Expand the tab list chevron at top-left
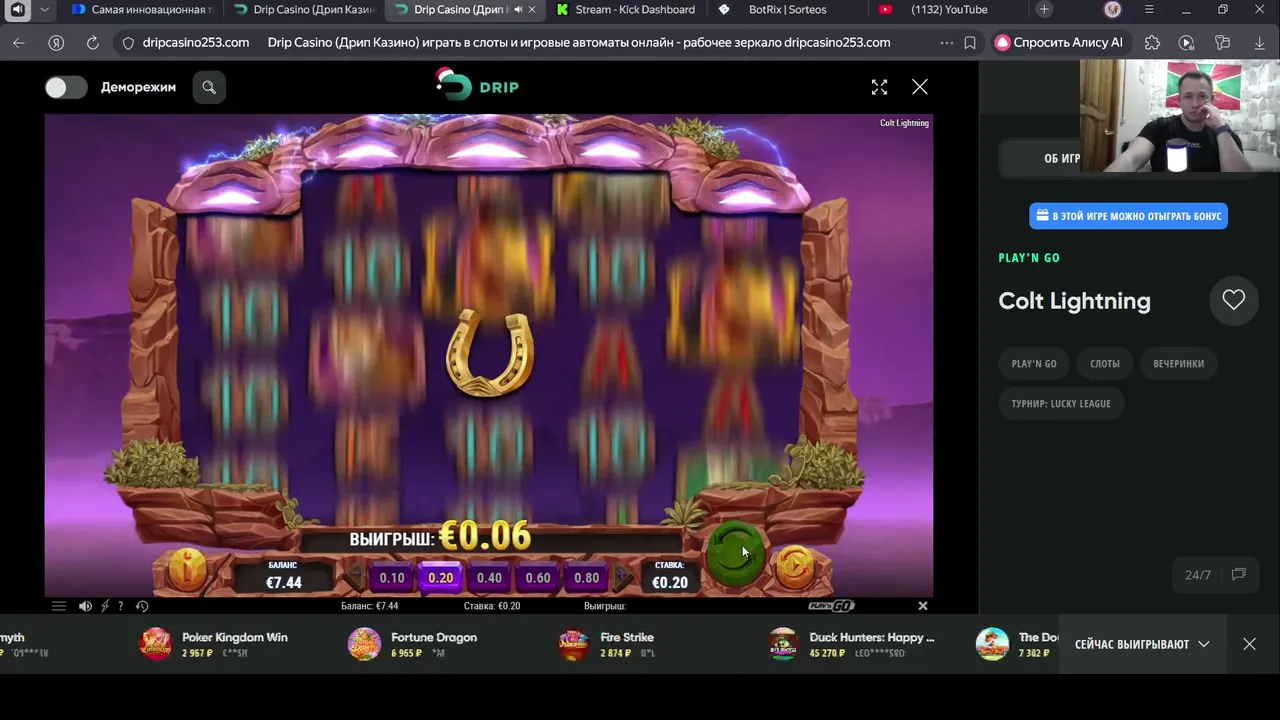Viewport: 1280px width, 720px height. coord(44,10)
